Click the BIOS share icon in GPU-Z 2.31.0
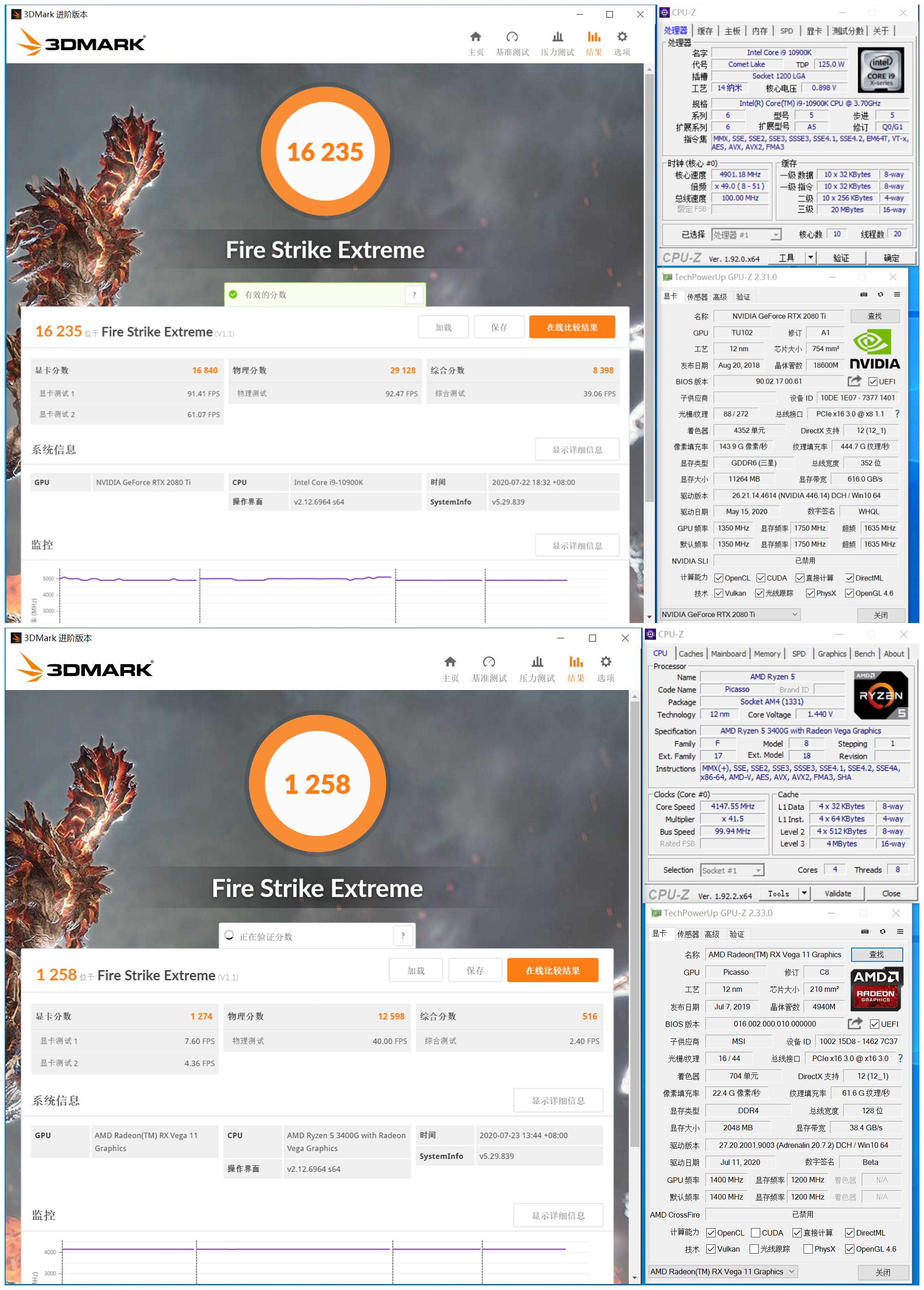Viewport: 924px width, 1290px height. [854, 381]
